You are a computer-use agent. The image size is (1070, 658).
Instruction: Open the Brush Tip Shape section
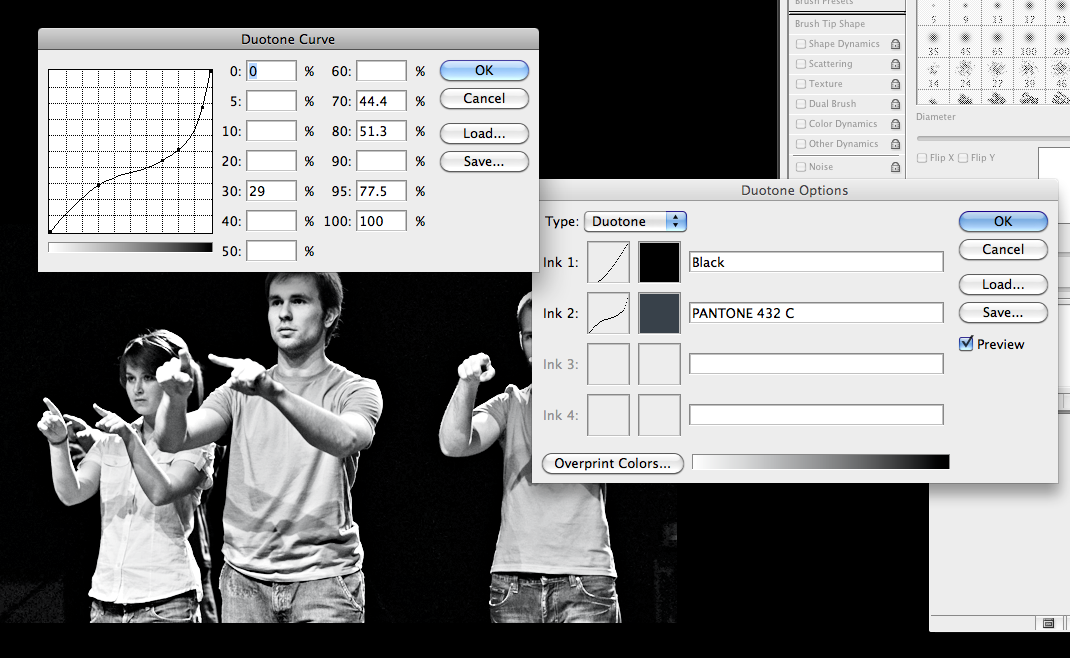point(830,23)
